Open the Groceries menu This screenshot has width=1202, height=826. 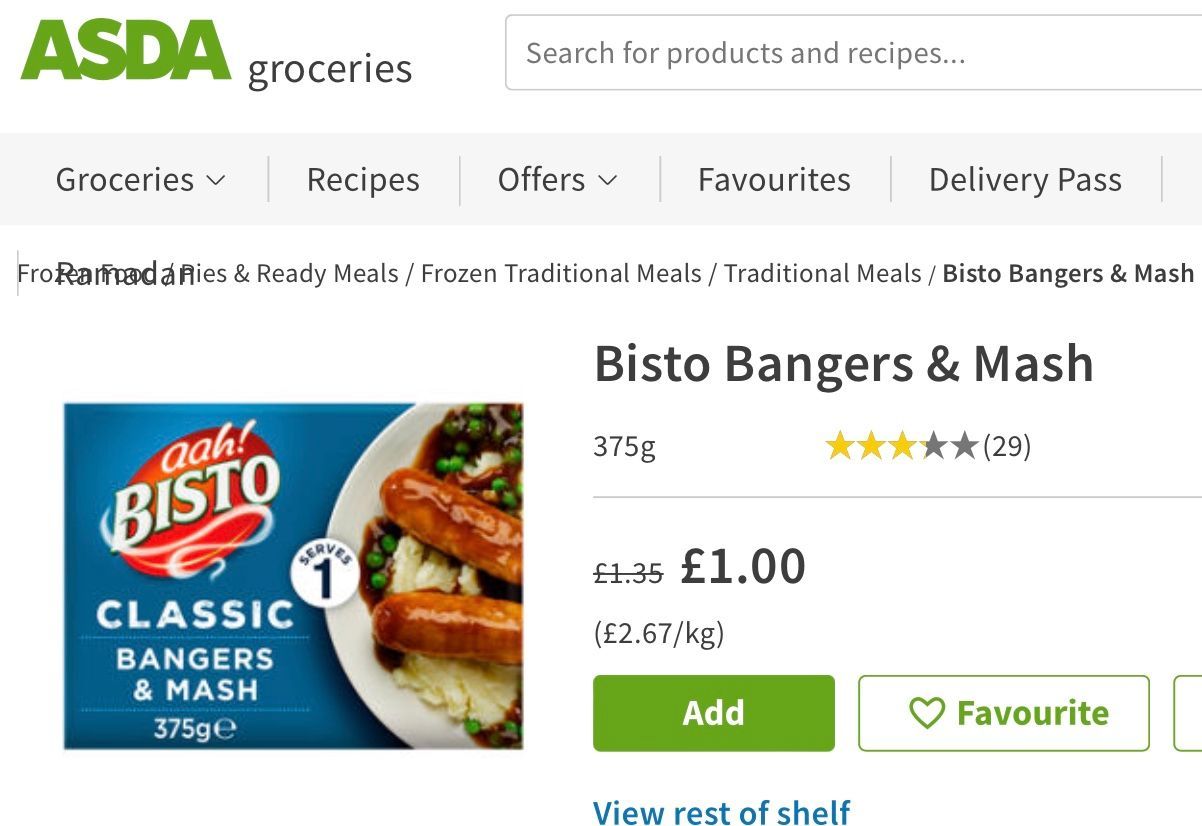141,180
